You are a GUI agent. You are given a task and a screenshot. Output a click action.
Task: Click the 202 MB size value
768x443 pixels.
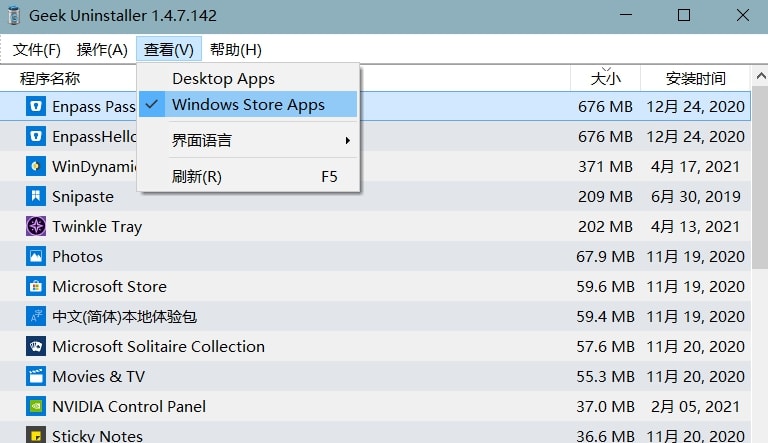[x=605, y=226]
